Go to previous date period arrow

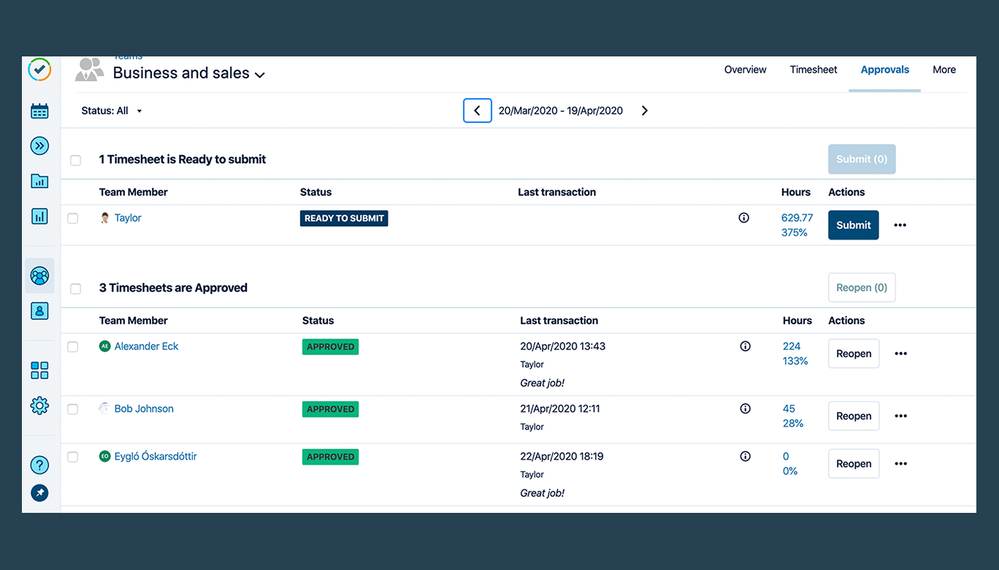477,111
